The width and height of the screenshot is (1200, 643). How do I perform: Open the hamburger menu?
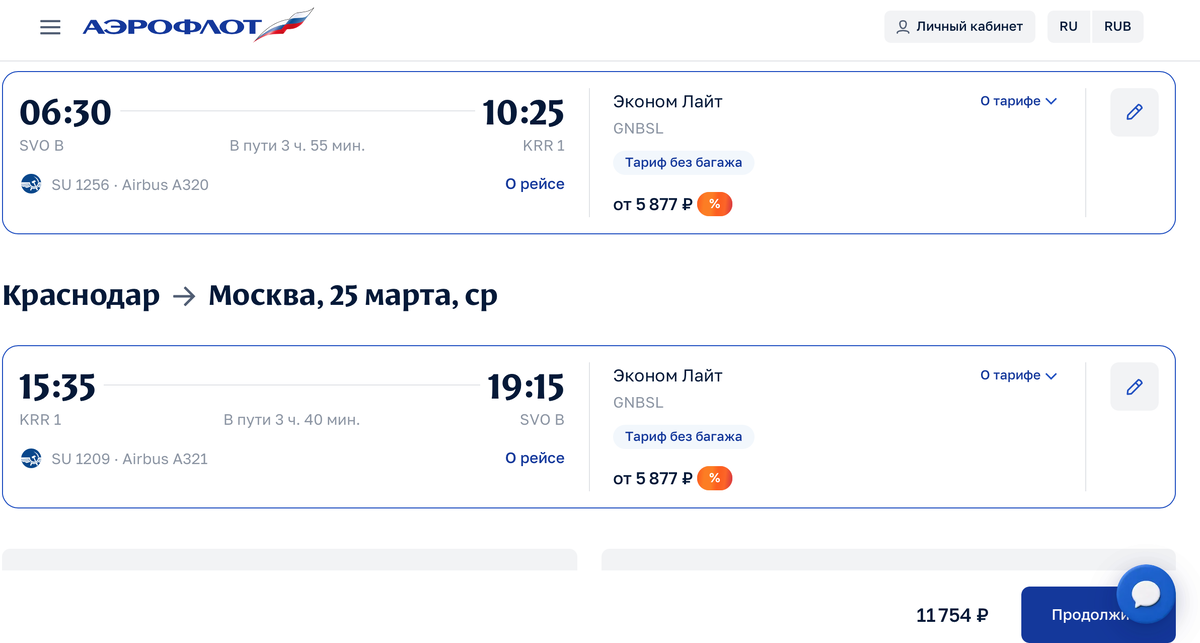[50, 27]
